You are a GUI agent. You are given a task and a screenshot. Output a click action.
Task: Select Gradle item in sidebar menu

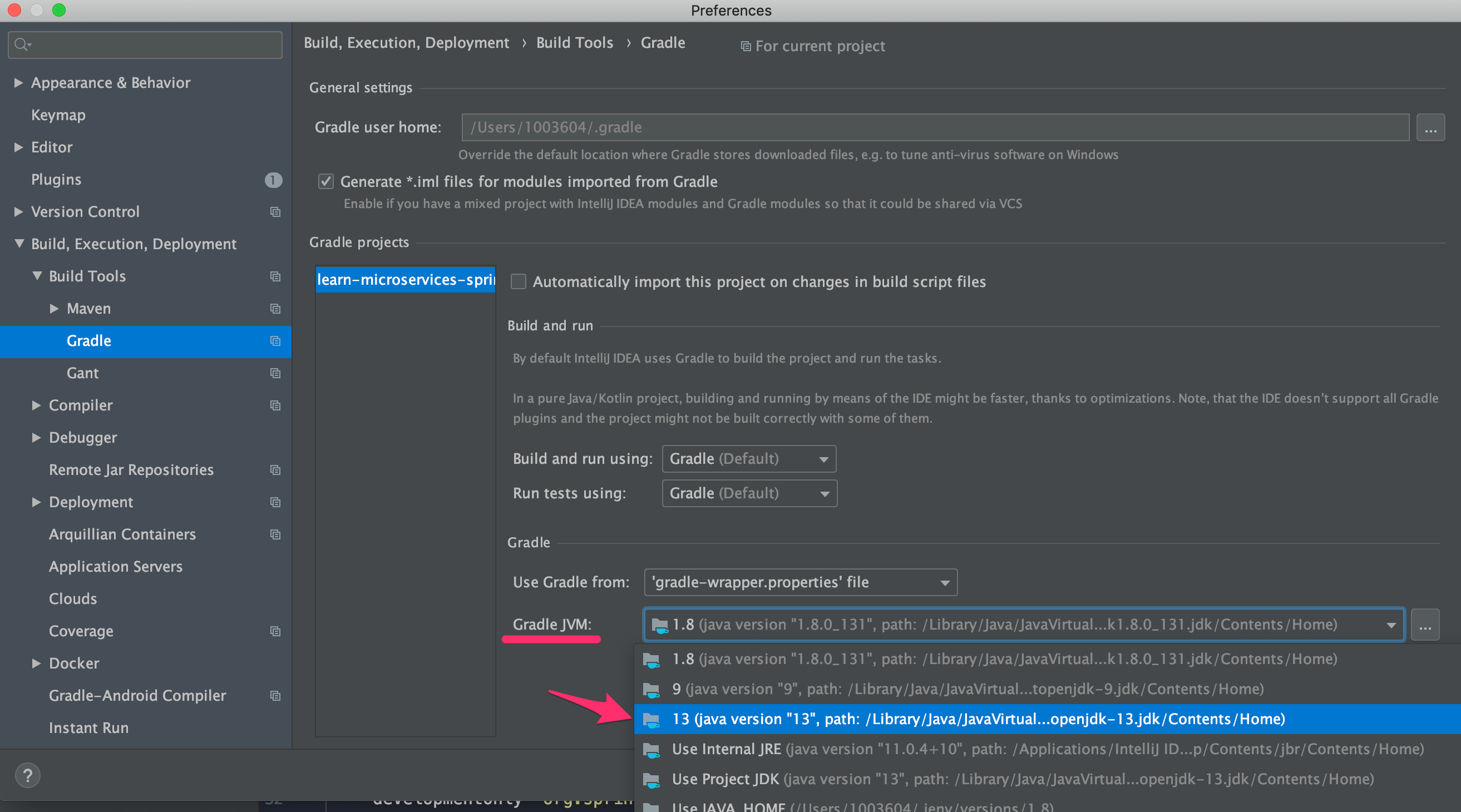tap(90, 340)
